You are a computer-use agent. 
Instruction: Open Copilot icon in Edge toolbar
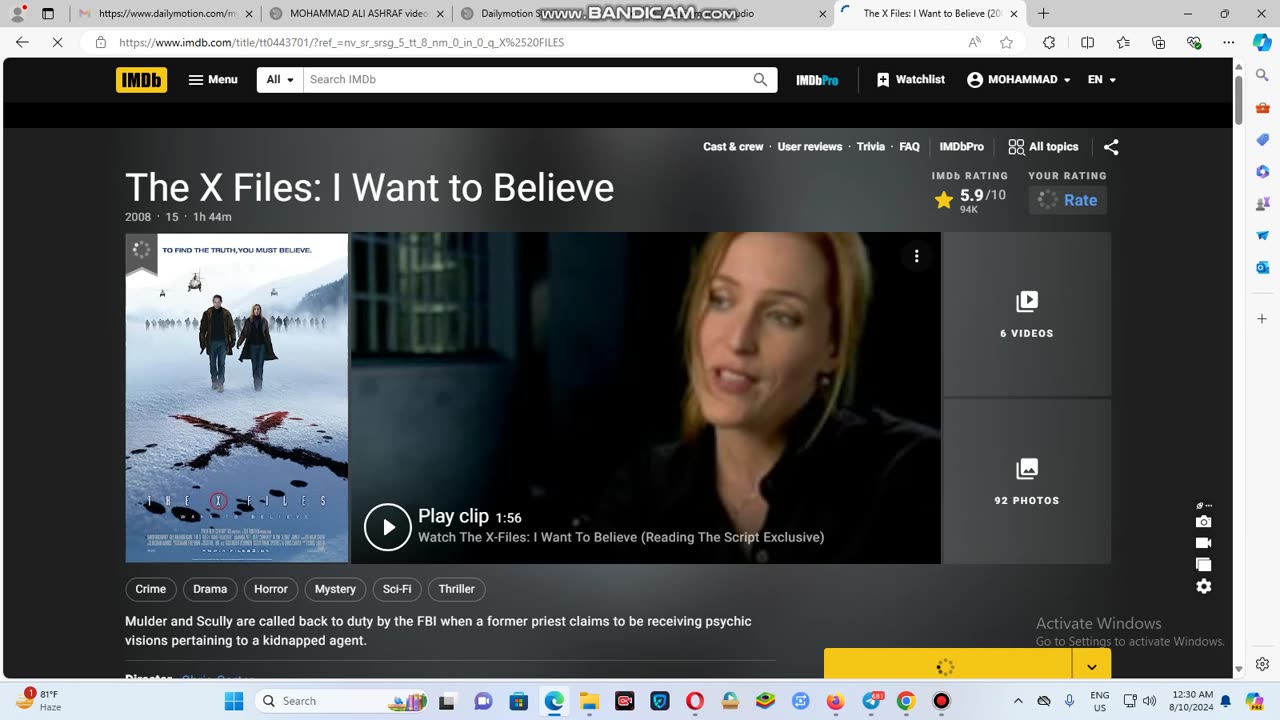[x=1262, y=43]
